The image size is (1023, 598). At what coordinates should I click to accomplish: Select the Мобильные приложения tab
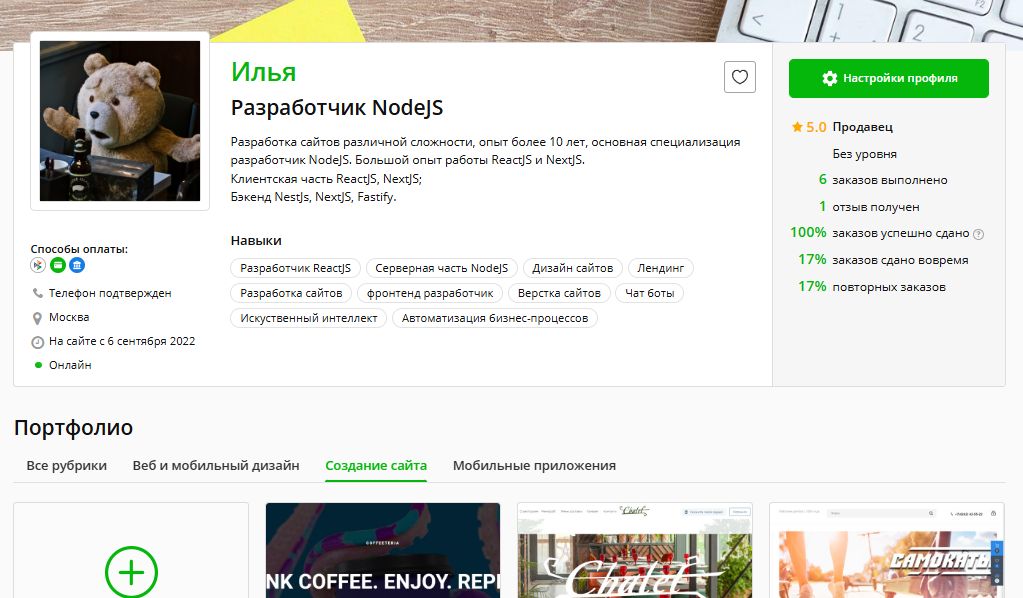[x=534, y=466]
